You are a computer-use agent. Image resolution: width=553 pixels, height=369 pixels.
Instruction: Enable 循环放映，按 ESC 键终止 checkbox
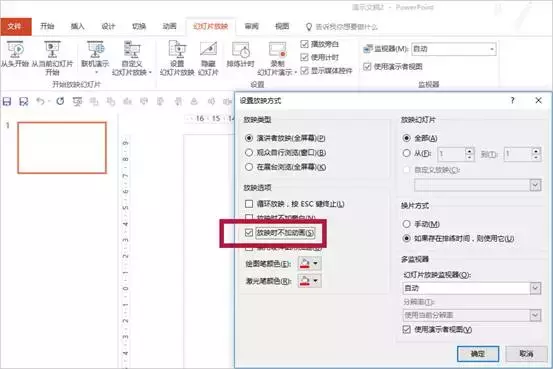click(249, 204)
